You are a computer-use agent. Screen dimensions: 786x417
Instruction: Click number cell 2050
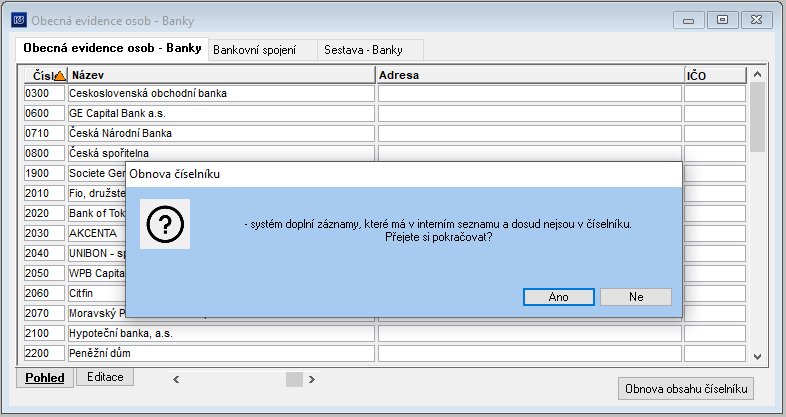click(x=44, y=274)
